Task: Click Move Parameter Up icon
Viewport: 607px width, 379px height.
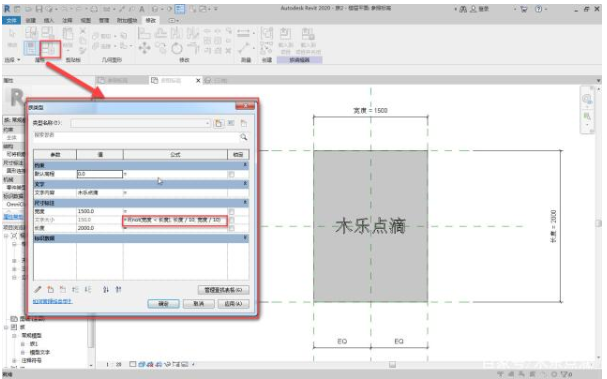Action: (75, 289)
